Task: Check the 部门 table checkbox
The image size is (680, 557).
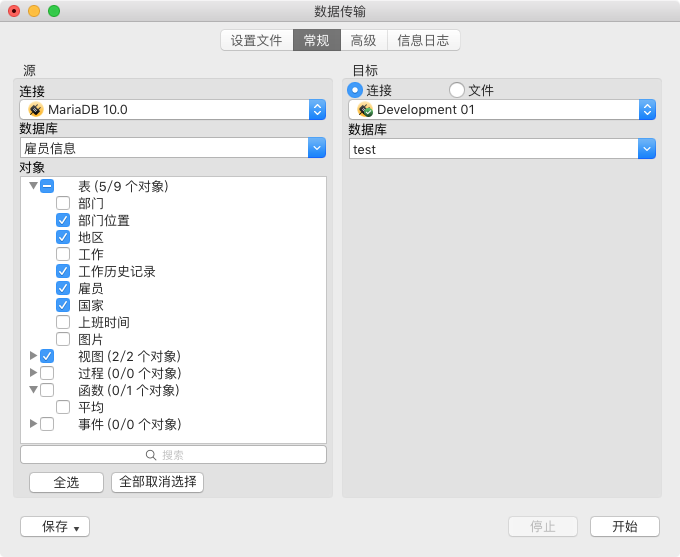Action: (63, 203)
